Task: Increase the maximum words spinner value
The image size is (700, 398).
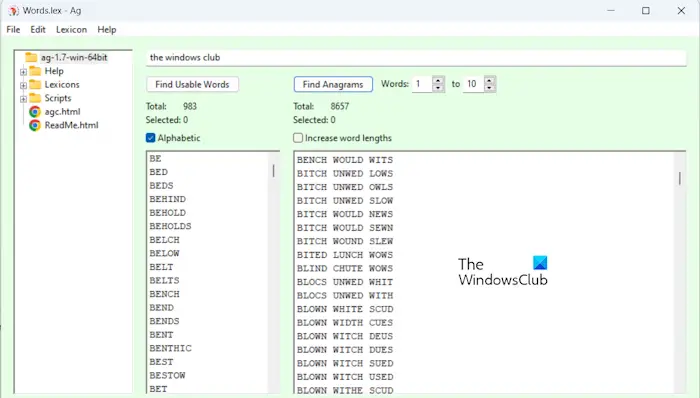Action: click(x=490, y=81)
